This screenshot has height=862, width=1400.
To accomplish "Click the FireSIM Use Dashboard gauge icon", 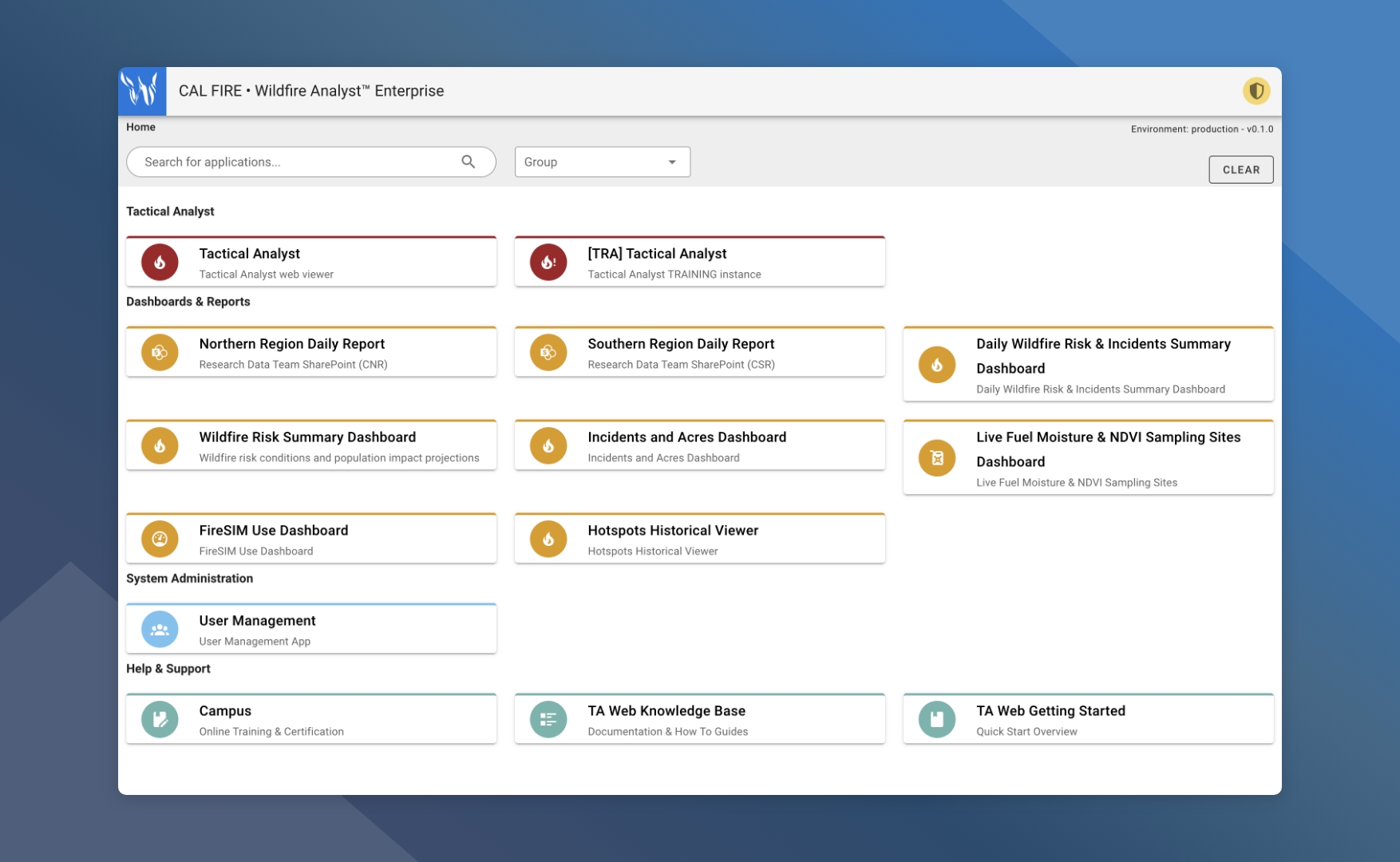I will coord(160,539).
